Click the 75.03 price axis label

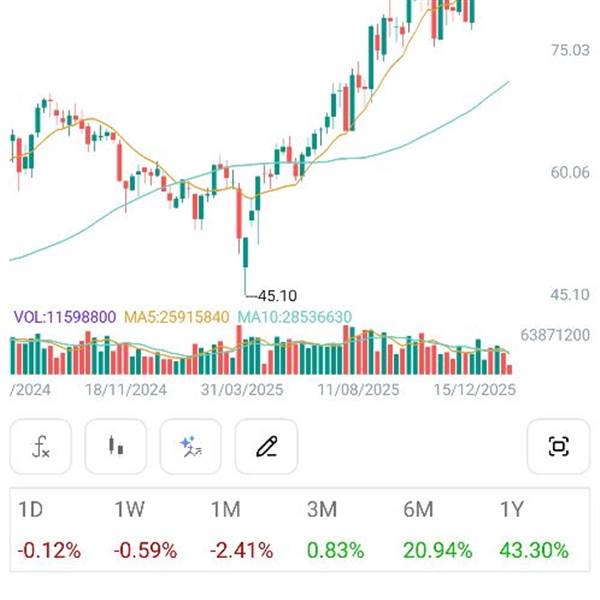pyautogui.click(x=569, y=50)
